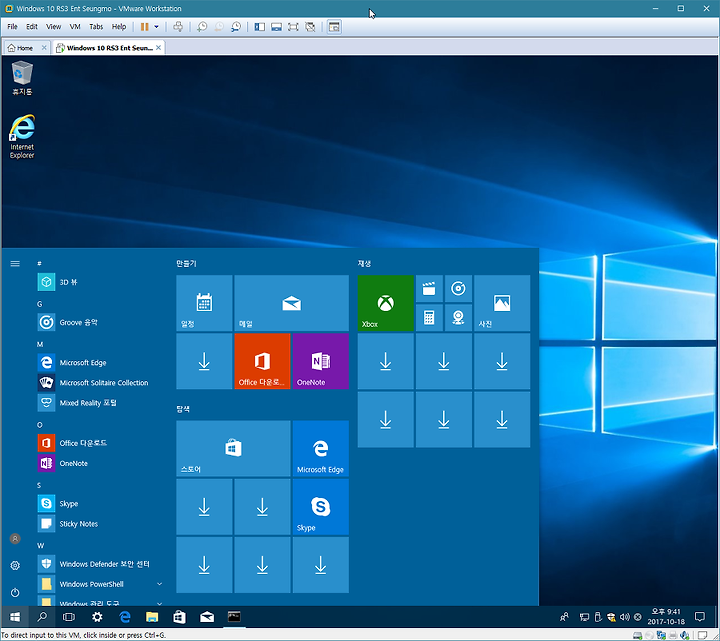Viewport: 720px width, 641px height.
Task: Open OneNote from the app list
Action: [x=99, y=463]
